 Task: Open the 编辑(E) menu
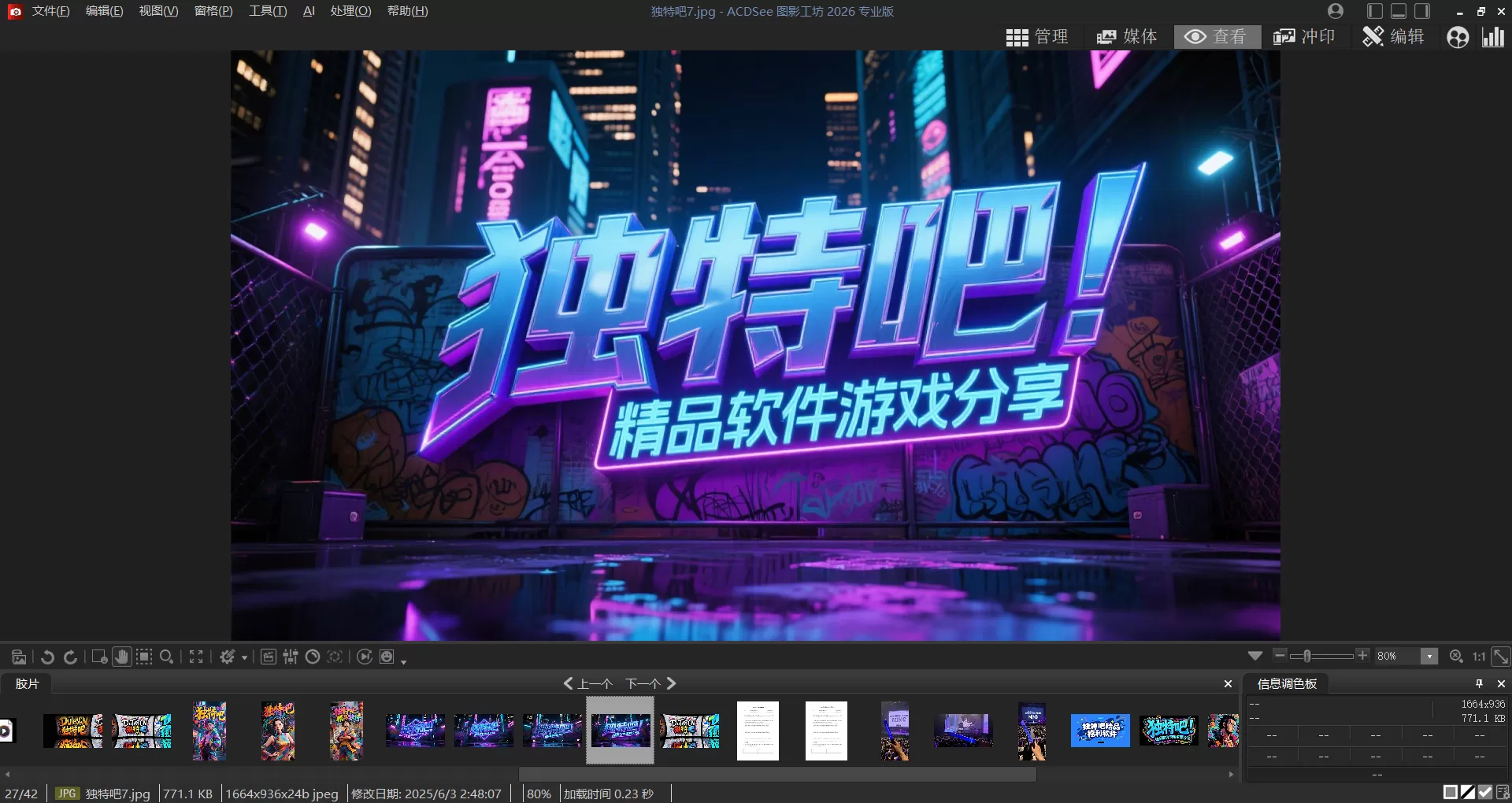coord(104,11)
